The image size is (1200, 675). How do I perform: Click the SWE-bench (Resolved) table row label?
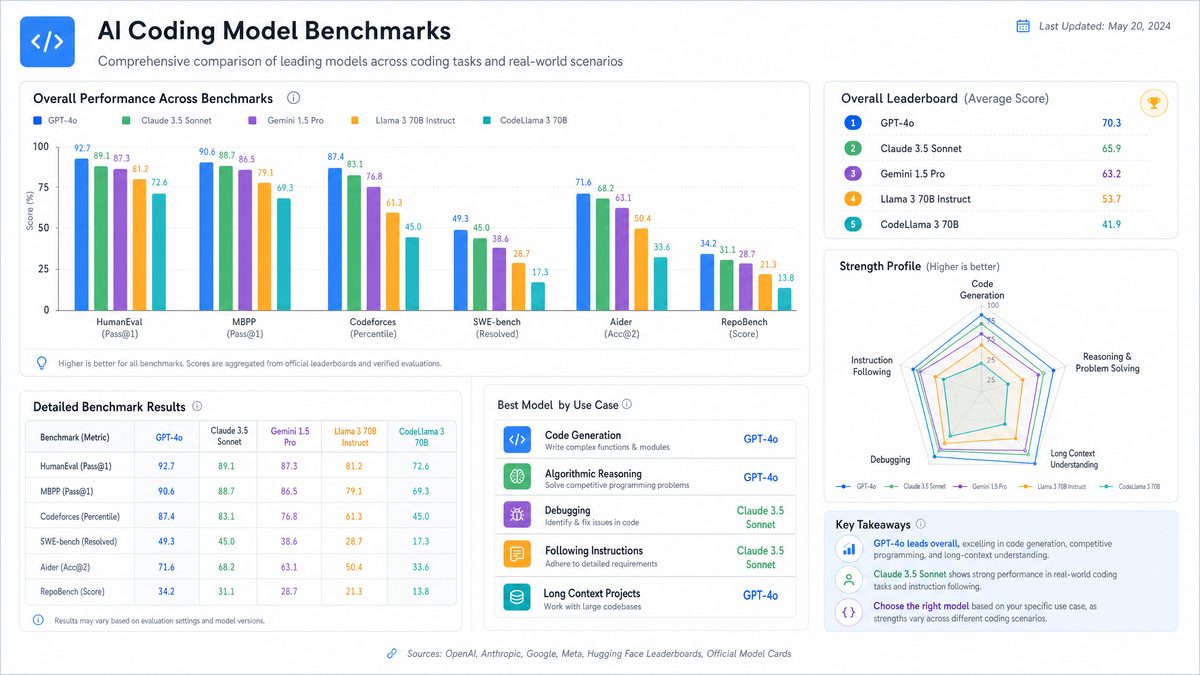tap(79, 541)
